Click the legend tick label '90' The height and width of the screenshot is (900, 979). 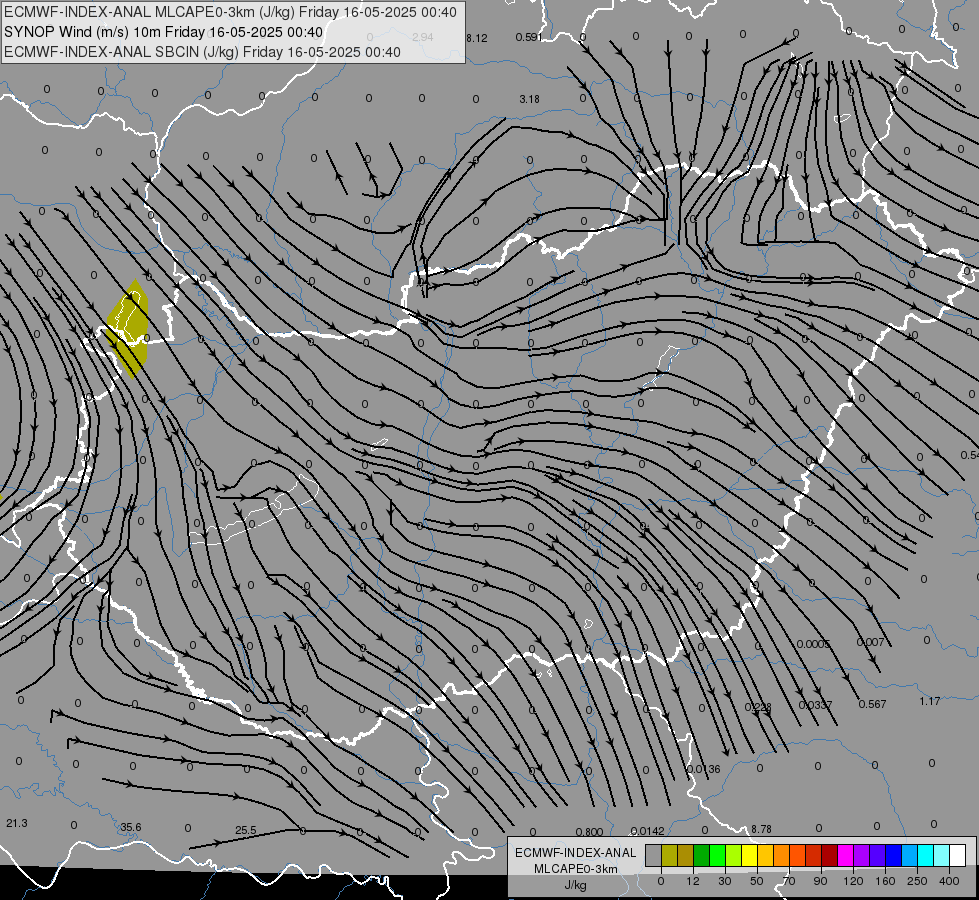click(x=820, y=881)
